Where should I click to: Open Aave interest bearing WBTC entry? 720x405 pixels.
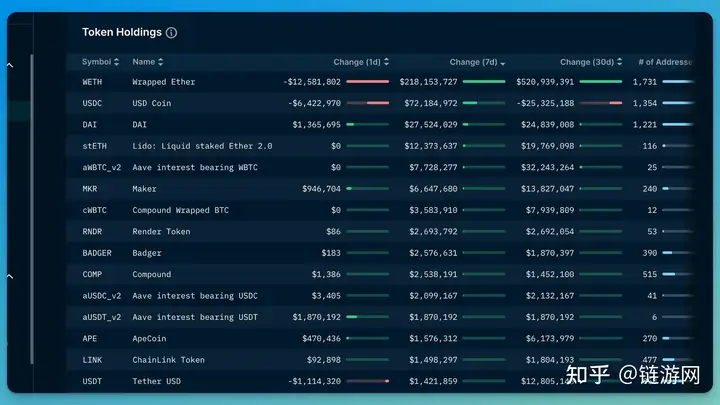pyautogui.click(x=194, y=167)
